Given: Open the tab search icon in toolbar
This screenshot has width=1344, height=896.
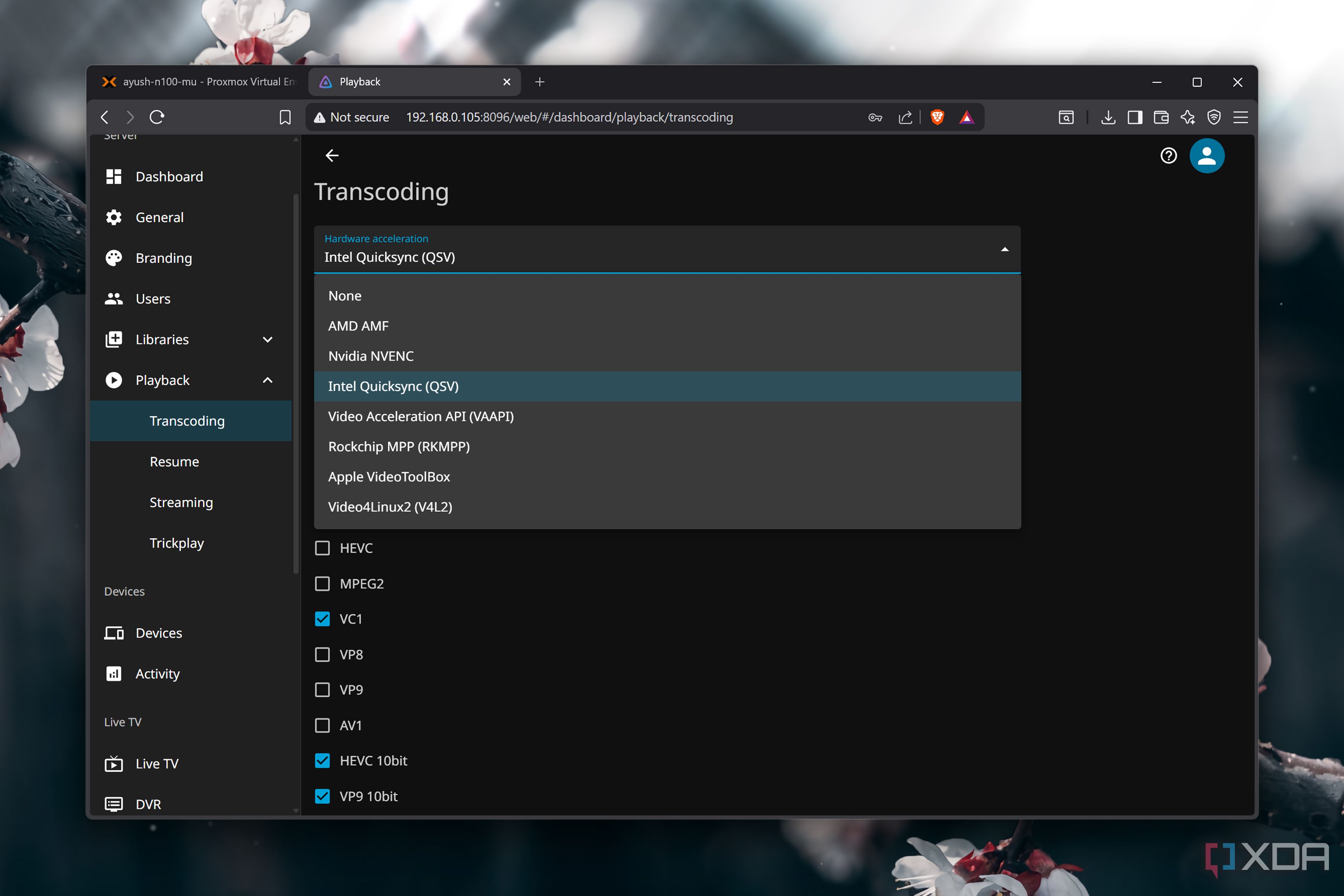Looking at the screenshot, I should [1066, 117].
